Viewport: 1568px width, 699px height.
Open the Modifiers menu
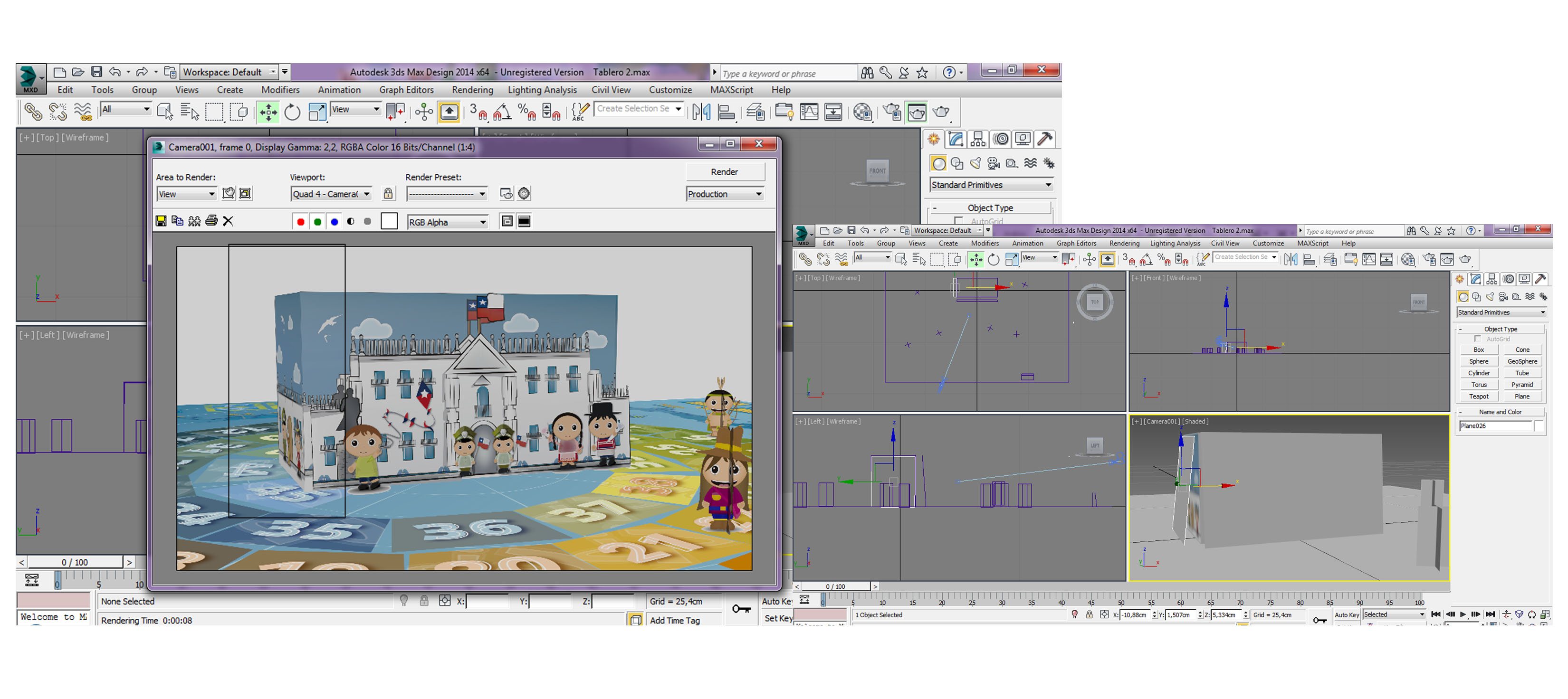pos(280,90)
